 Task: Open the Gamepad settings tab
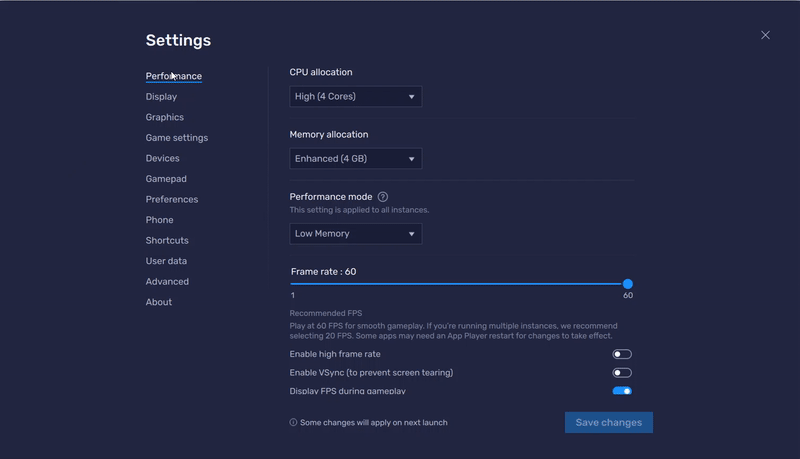click(166, 179)
